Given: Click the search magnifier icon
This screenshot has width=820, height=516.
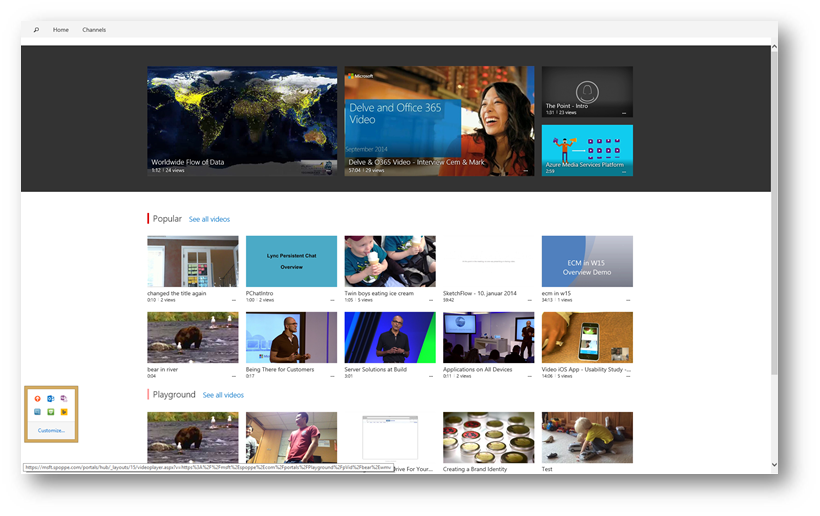Looking at the screenshot, I should coord(36,30).
